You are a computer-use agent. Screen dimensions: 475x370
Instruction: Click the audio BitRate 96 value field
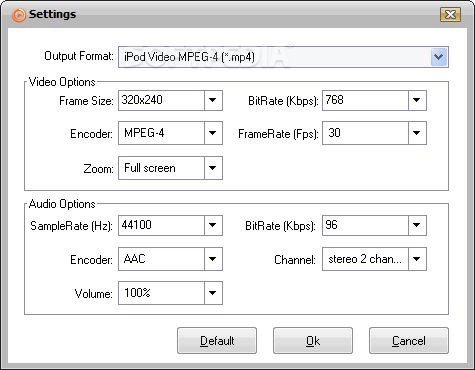365,225
